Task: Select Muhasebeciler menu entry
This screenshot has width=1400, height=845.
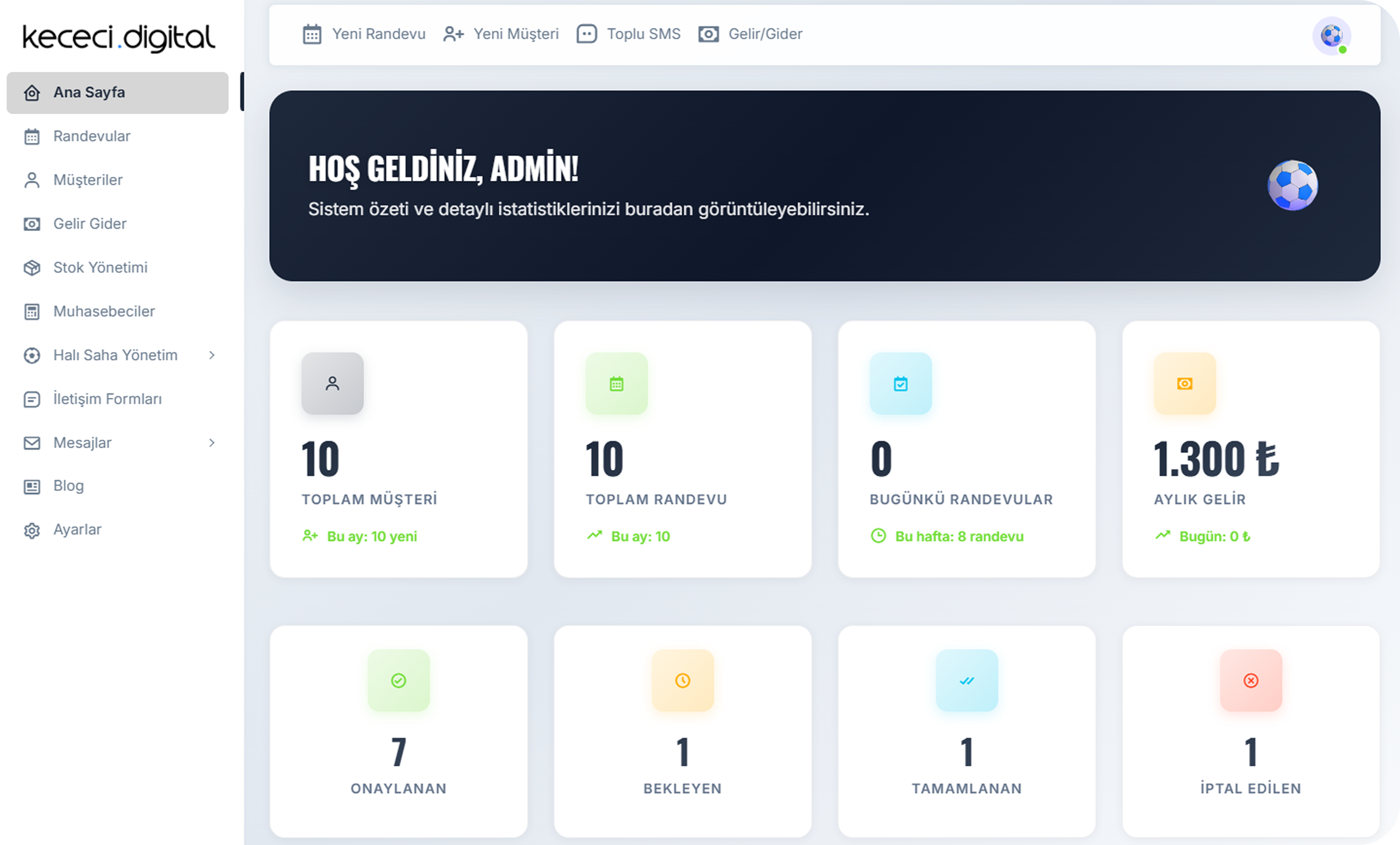Action: click(x=117, y=311)
